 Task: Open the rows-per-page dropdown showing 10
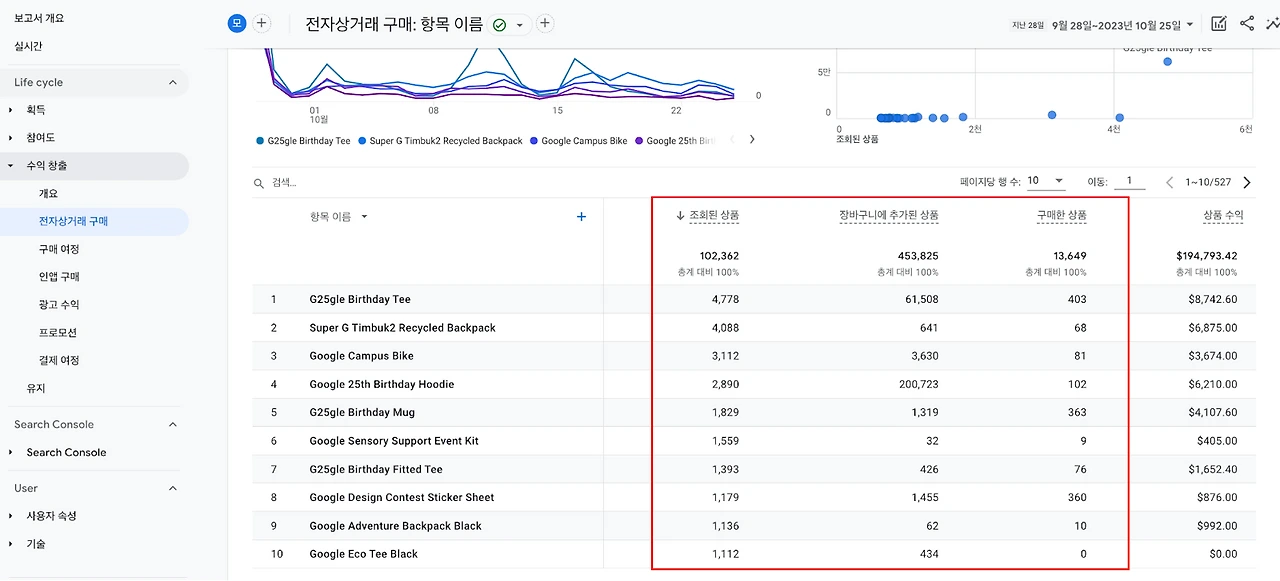pos(1045,181)
